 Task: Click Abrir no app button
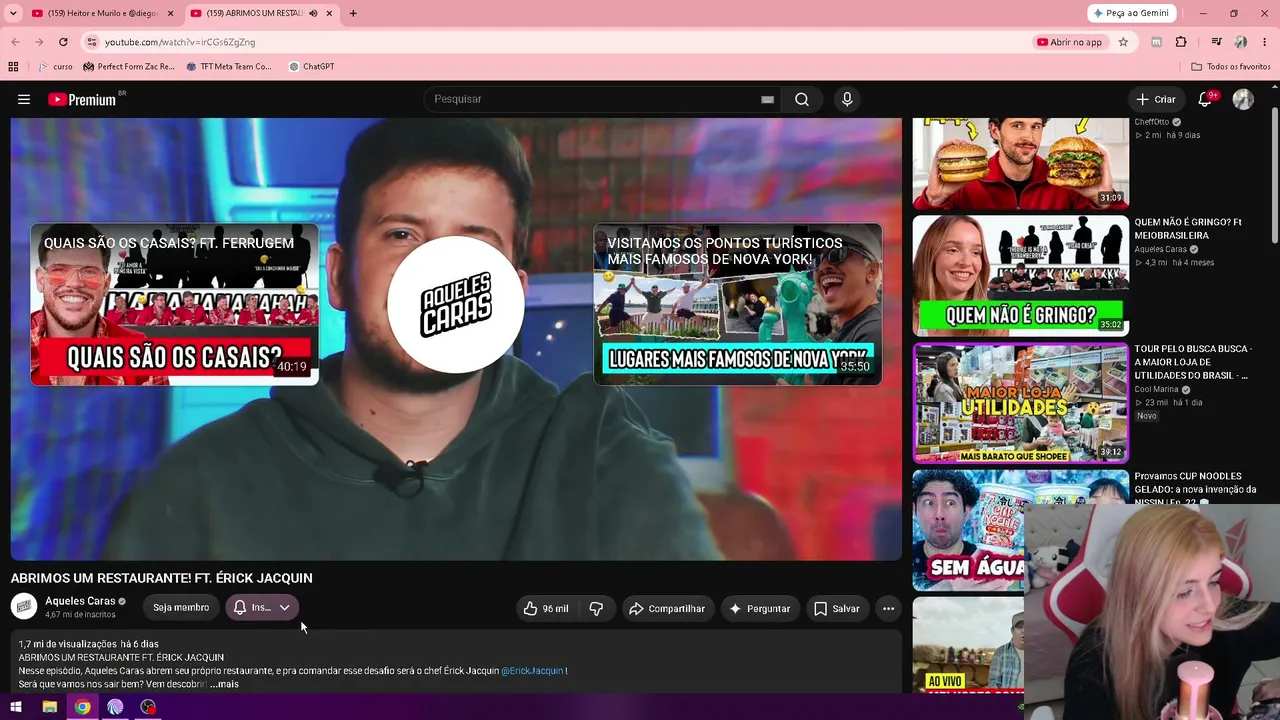1070,42
